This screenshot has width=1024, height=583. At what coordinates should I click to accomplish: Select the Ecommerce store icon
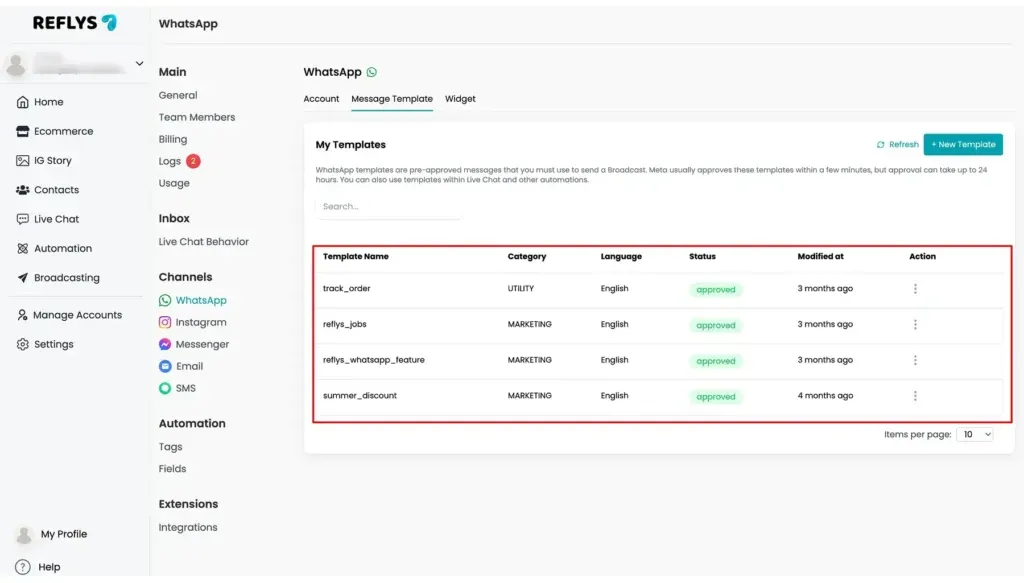click(x=22, y=131)
